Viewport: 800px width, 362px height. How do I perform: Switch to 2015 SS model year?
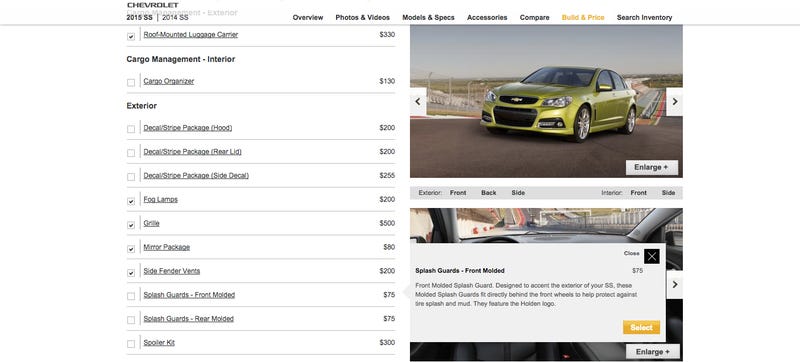coord(139,17)
